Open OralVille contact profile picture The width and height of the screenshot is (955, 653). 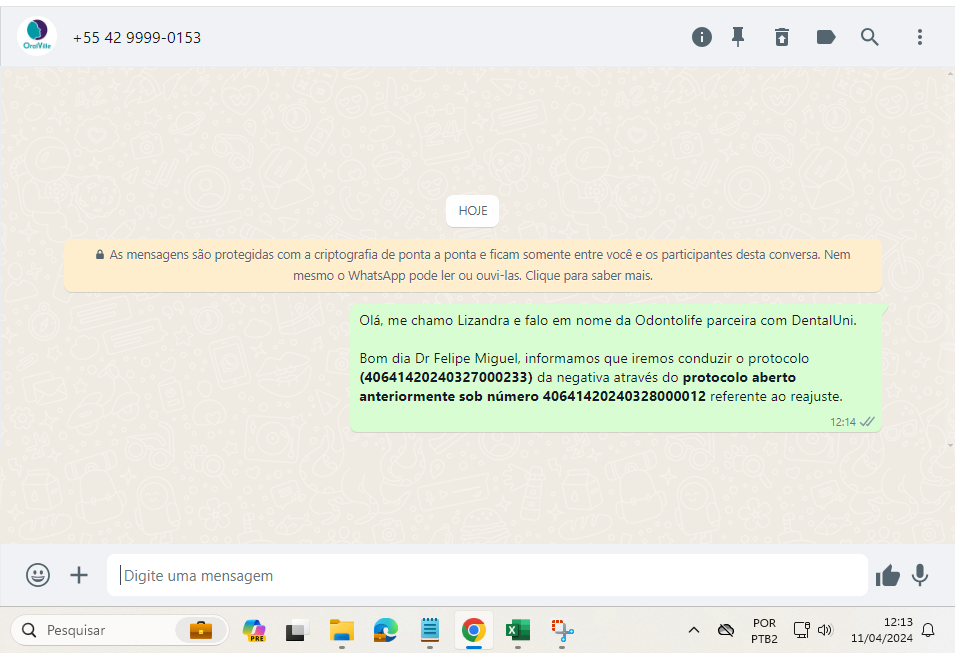click(x=37, y=37)
